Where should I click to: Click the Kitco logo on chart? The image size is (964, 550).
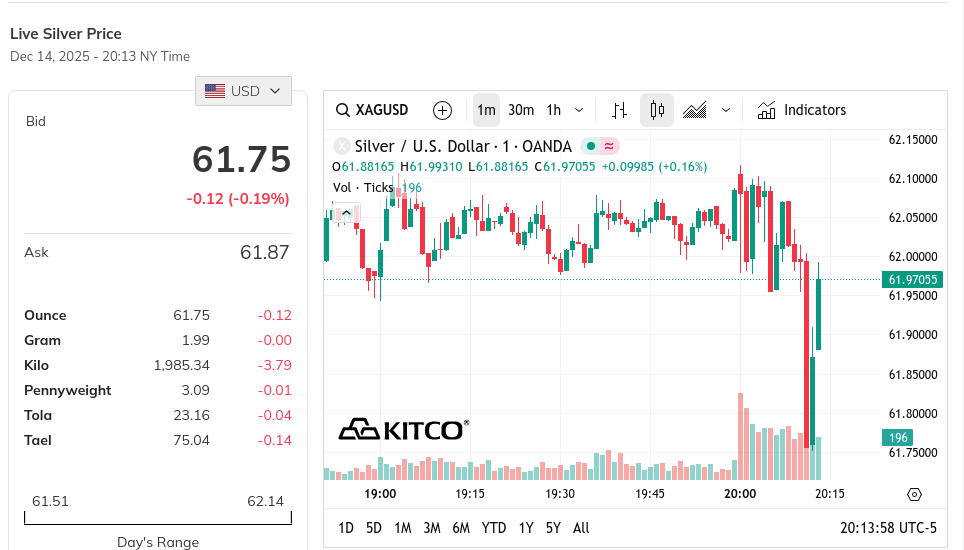[x=404, y=430]
